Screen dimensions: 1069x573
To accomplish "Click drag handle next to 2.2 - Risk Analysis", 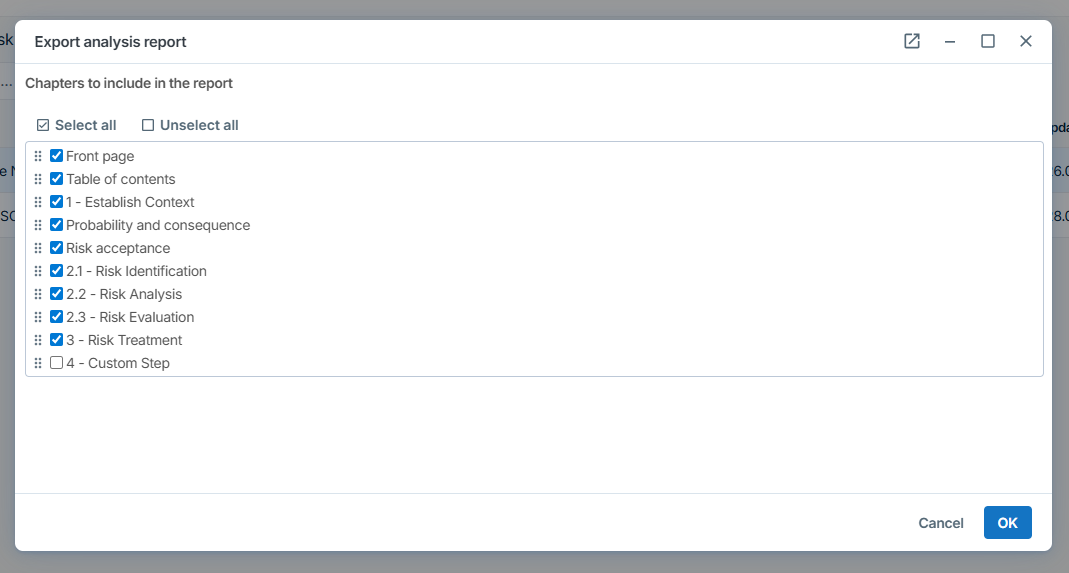I will (38, 294).
